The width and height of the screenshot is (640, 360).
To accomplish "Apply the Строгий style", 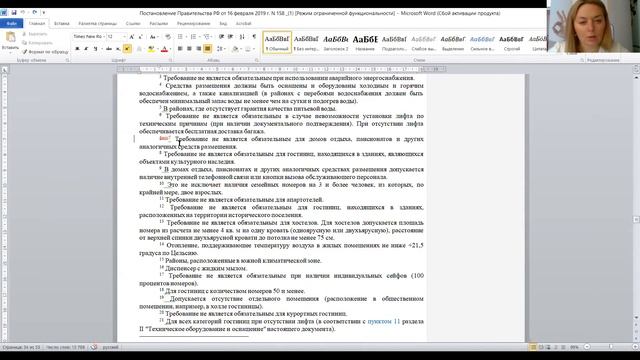I will tap(511, 42).
